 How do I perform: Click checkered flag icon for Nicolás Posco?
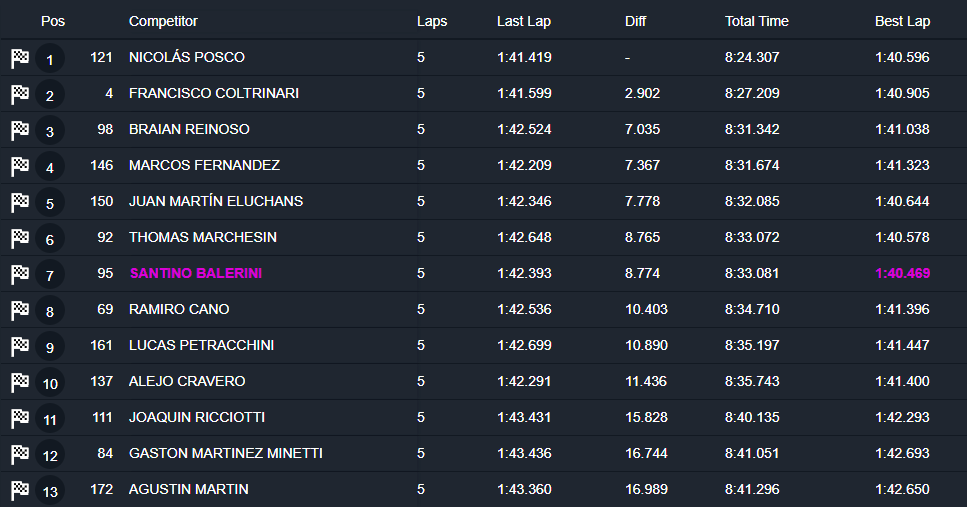20,58
